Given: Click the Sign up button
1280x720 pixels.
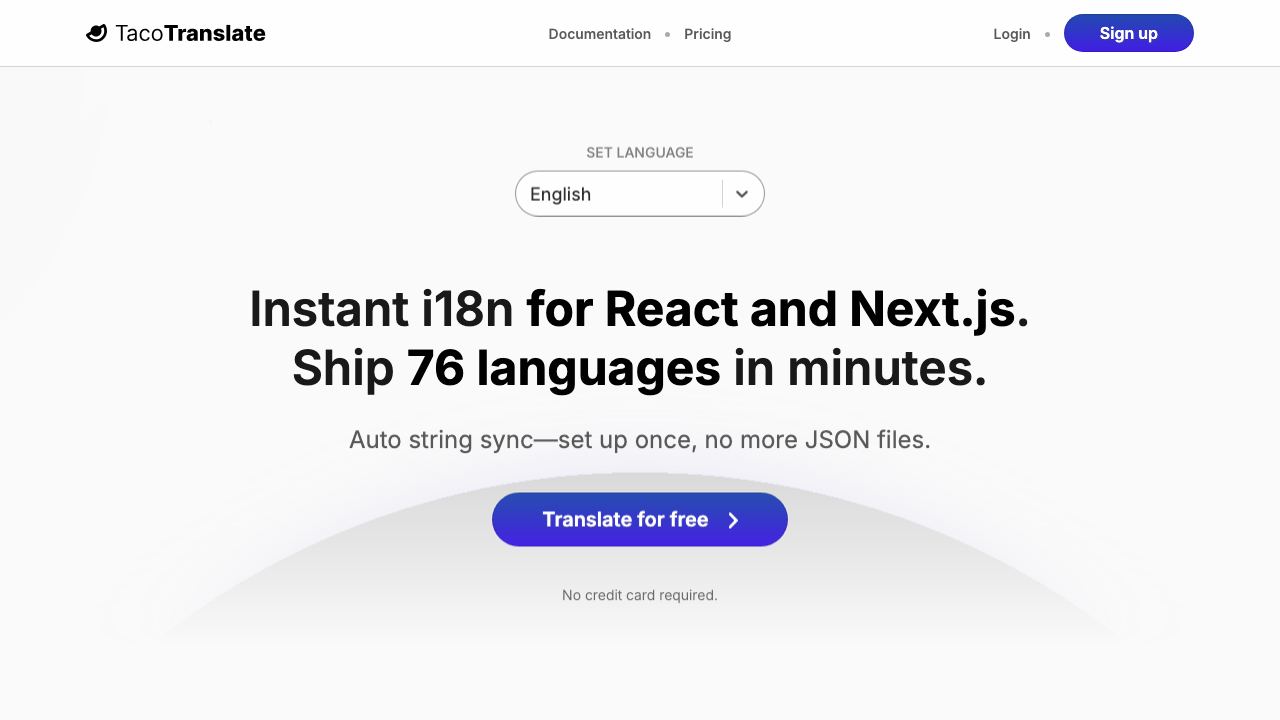Looking at the screenshot, I should click(1128, 33).
